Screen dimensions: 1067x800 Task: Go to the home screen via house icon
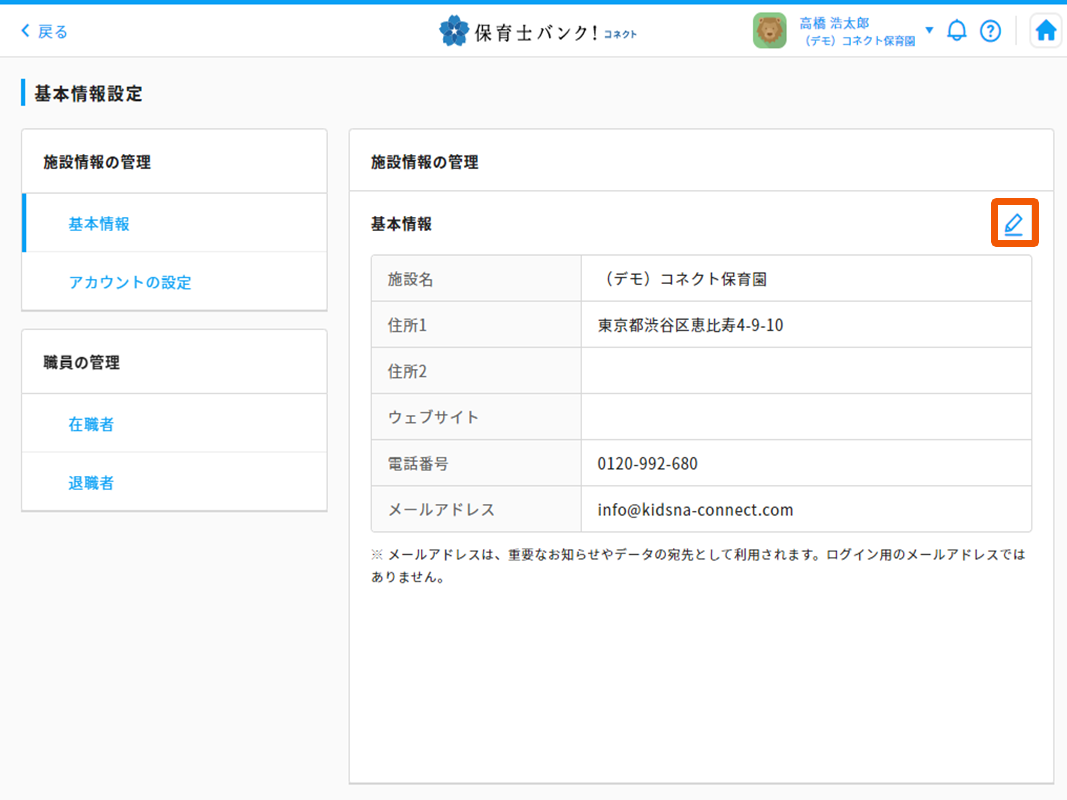point(1046,31)
